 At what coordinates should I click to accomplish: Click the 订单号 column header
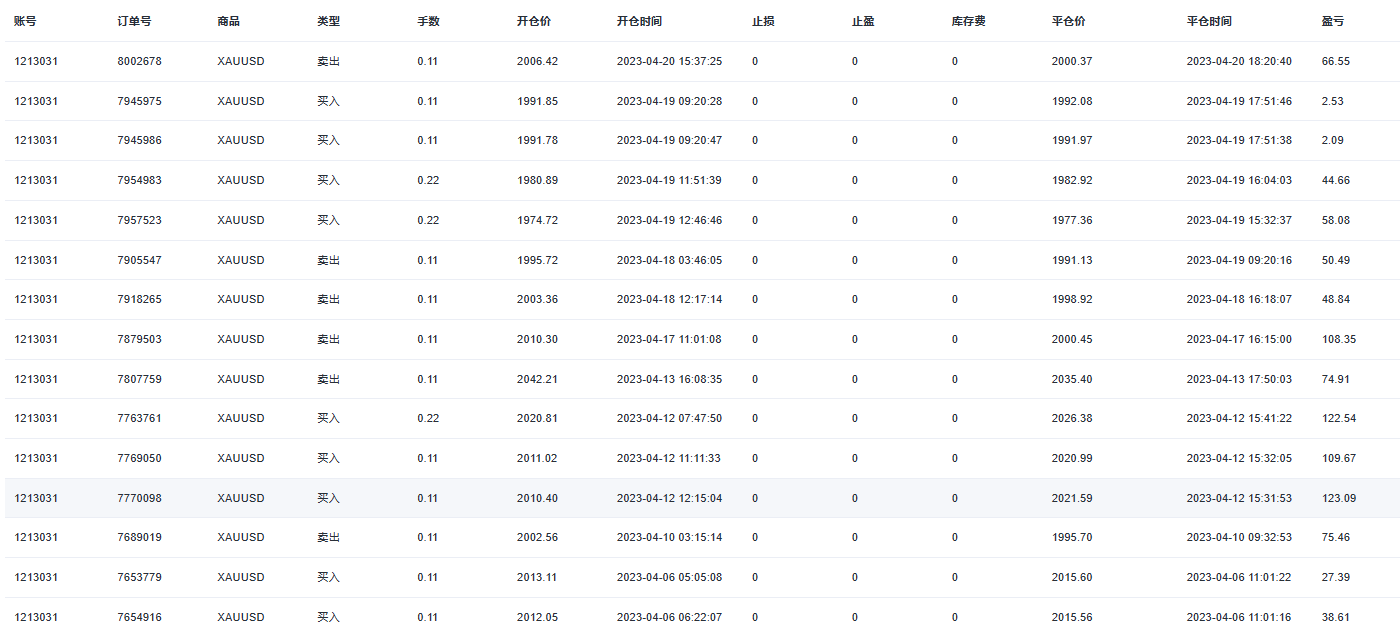click(134, 21)
